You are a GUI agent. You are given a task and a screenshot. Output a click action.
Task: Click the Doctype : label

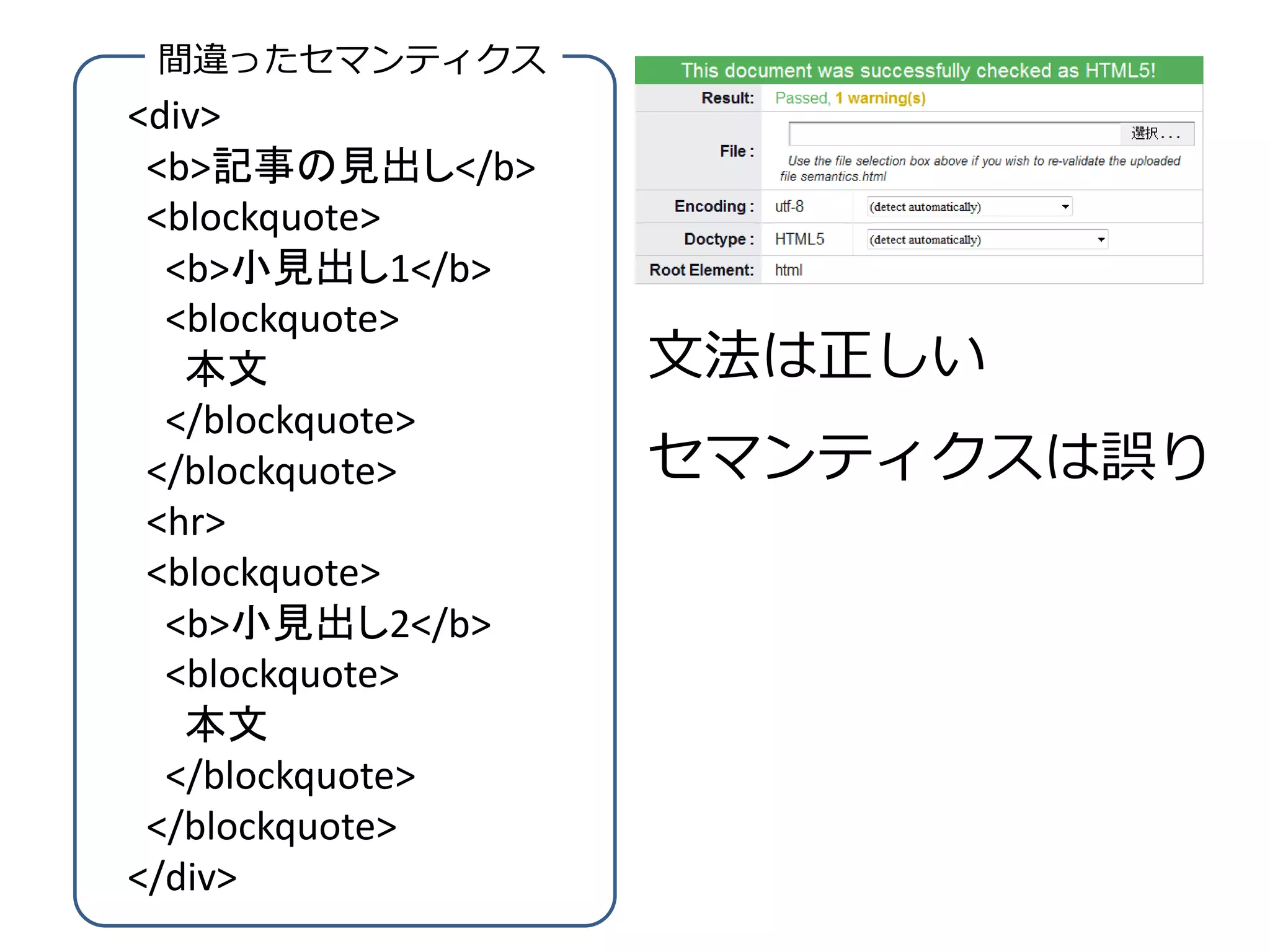[x=719, y=239]
